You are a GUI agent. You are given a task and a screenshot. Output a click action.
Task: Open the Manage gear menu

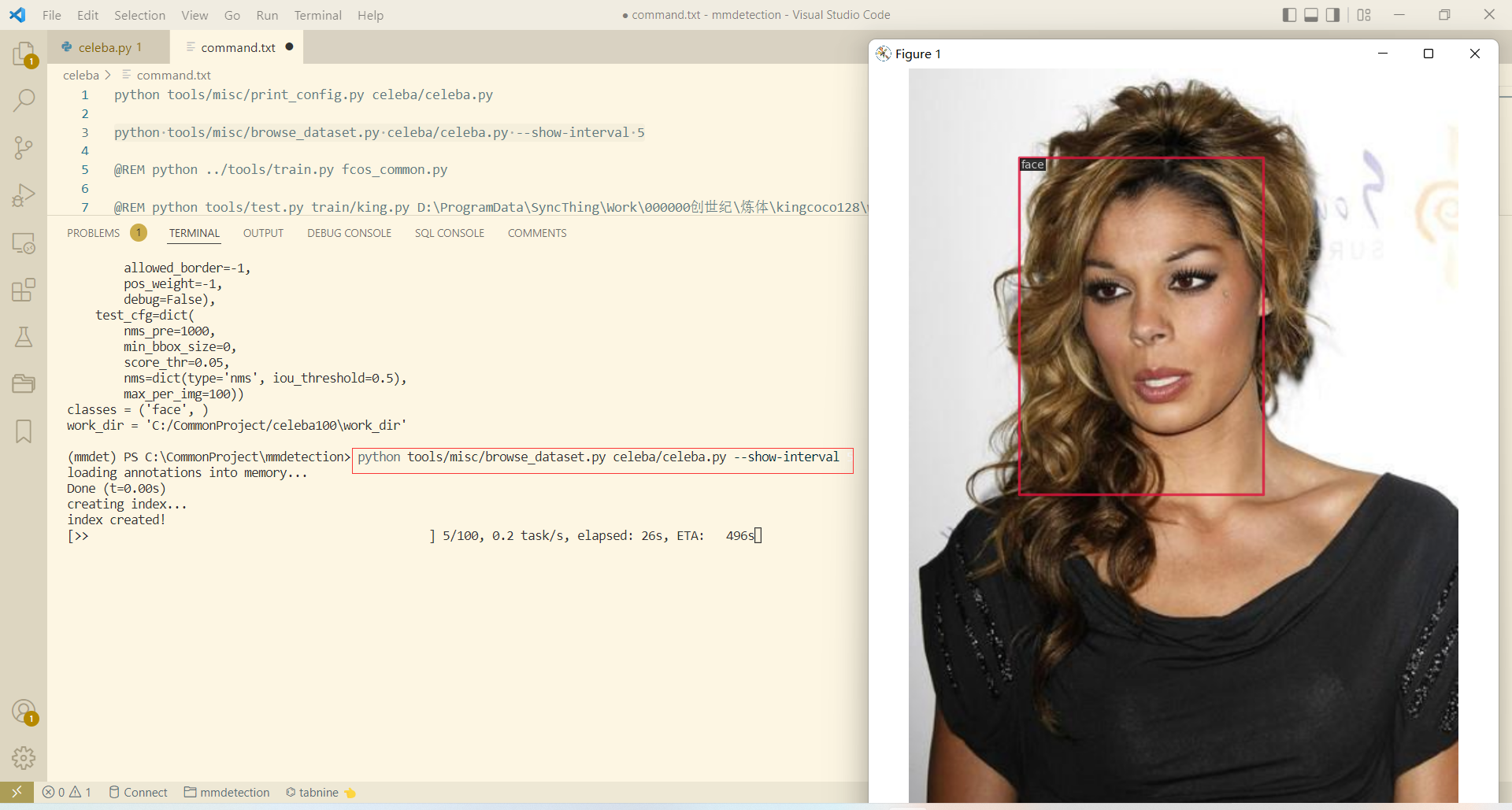click(x=24, y=758)
